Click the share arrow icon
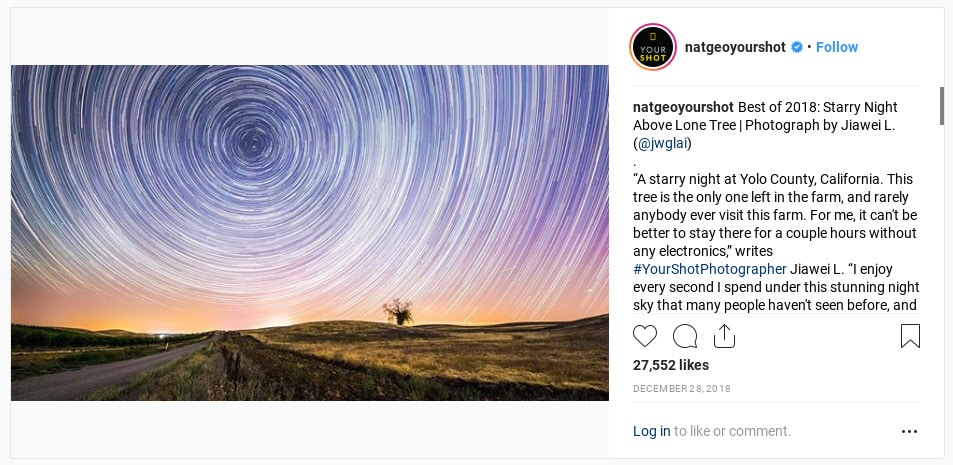This screenshot has height=465, width=953. pyautogui.click(x=724, y=336)
